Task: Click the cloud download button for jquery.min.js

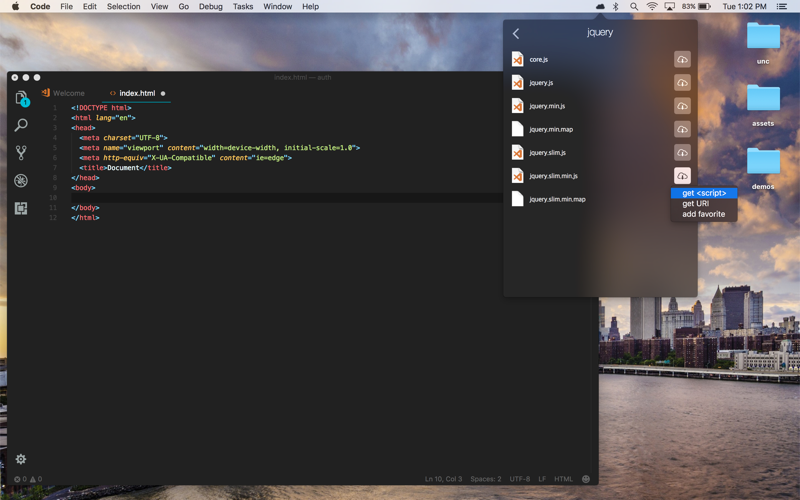Action: 682,106
